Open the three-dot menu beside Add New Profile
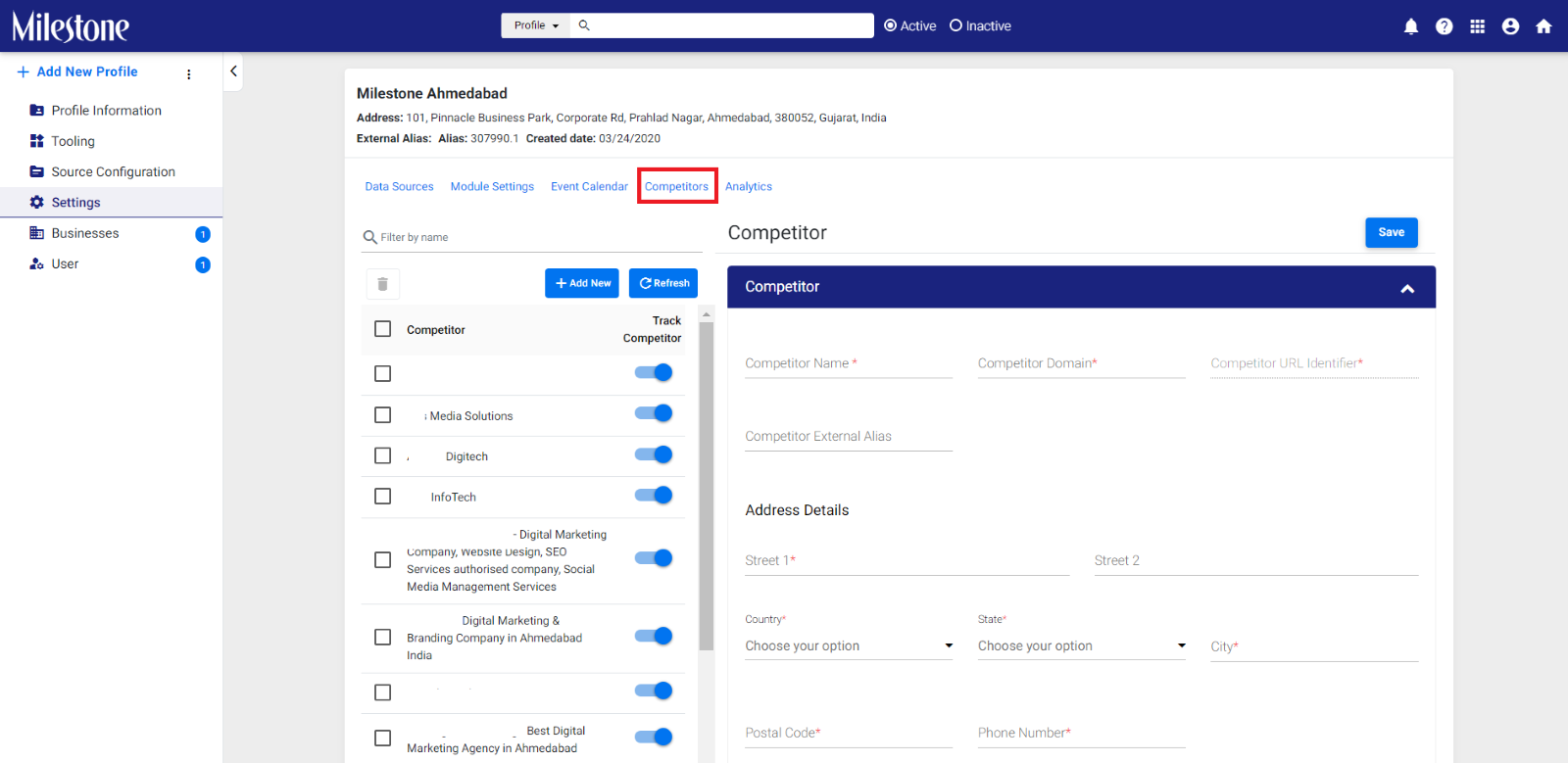The image size is (1568, 763). pos(189,73)
